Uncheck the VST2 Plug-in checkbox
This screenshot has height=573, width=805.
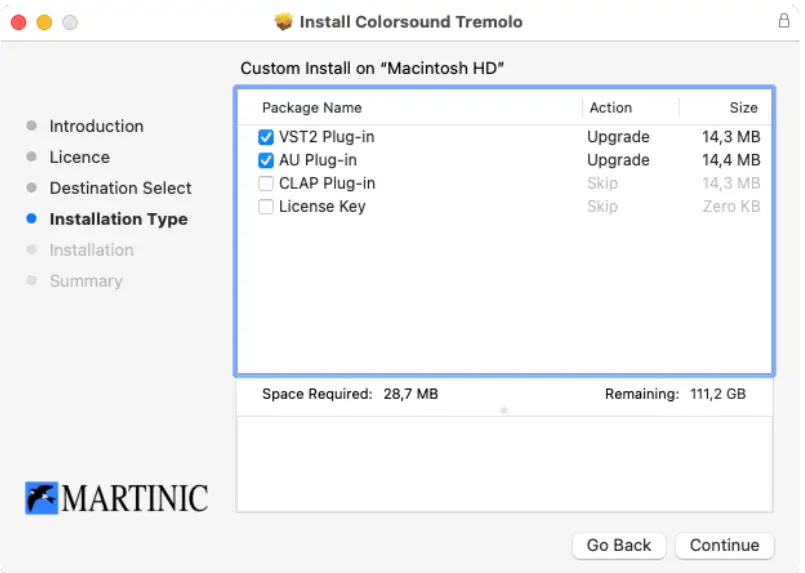[265, 137]
